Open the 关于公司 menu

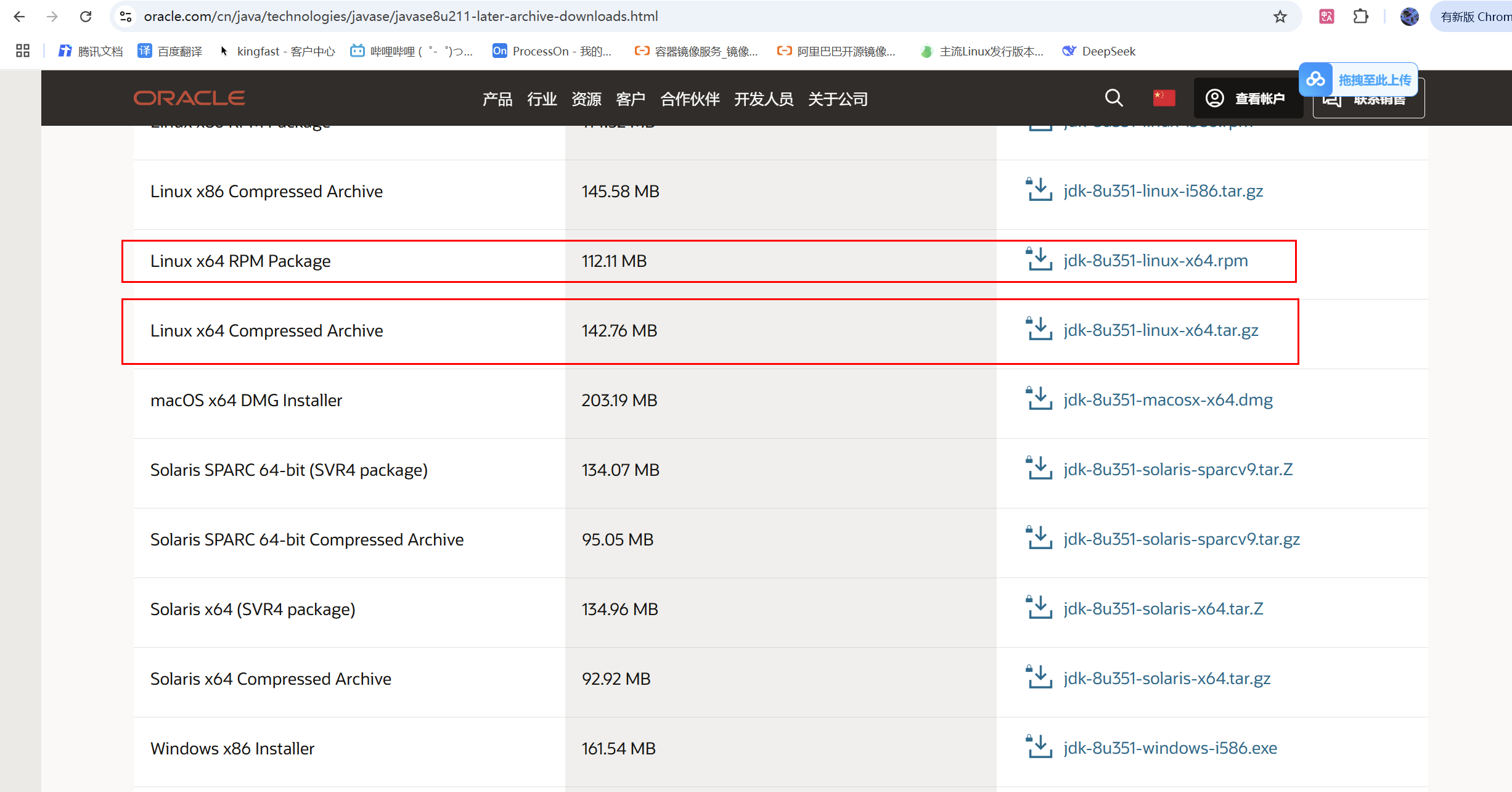838,99
